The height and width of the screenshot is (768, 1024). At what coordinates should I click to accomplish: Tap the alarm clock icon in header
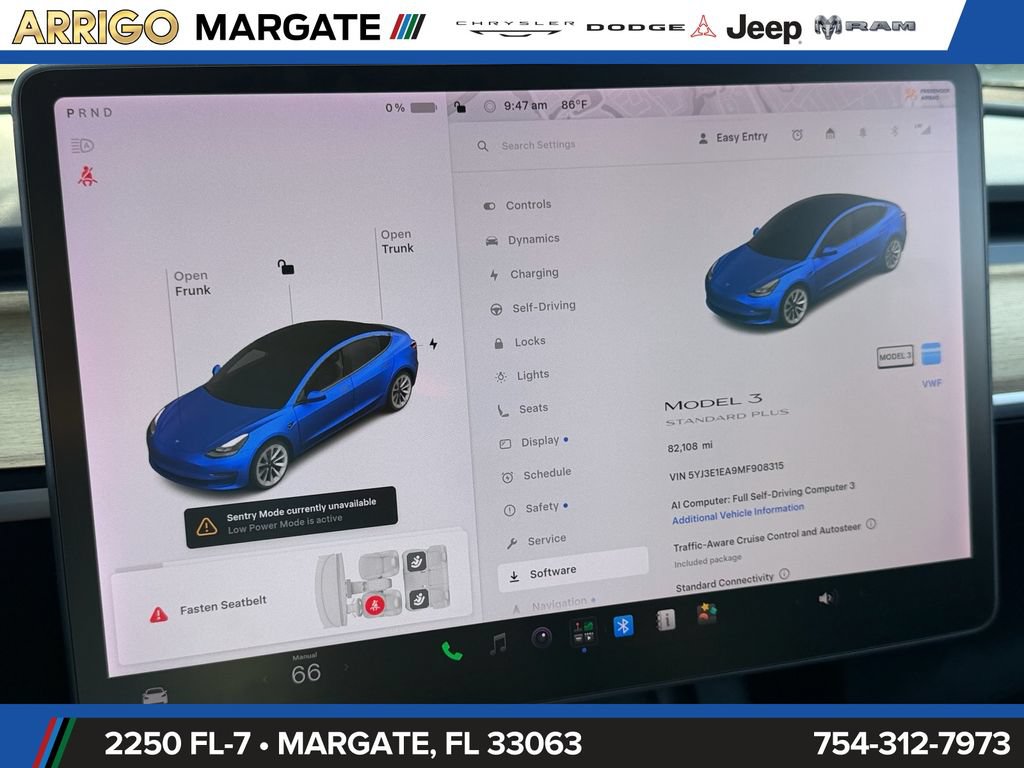(797, 135)
